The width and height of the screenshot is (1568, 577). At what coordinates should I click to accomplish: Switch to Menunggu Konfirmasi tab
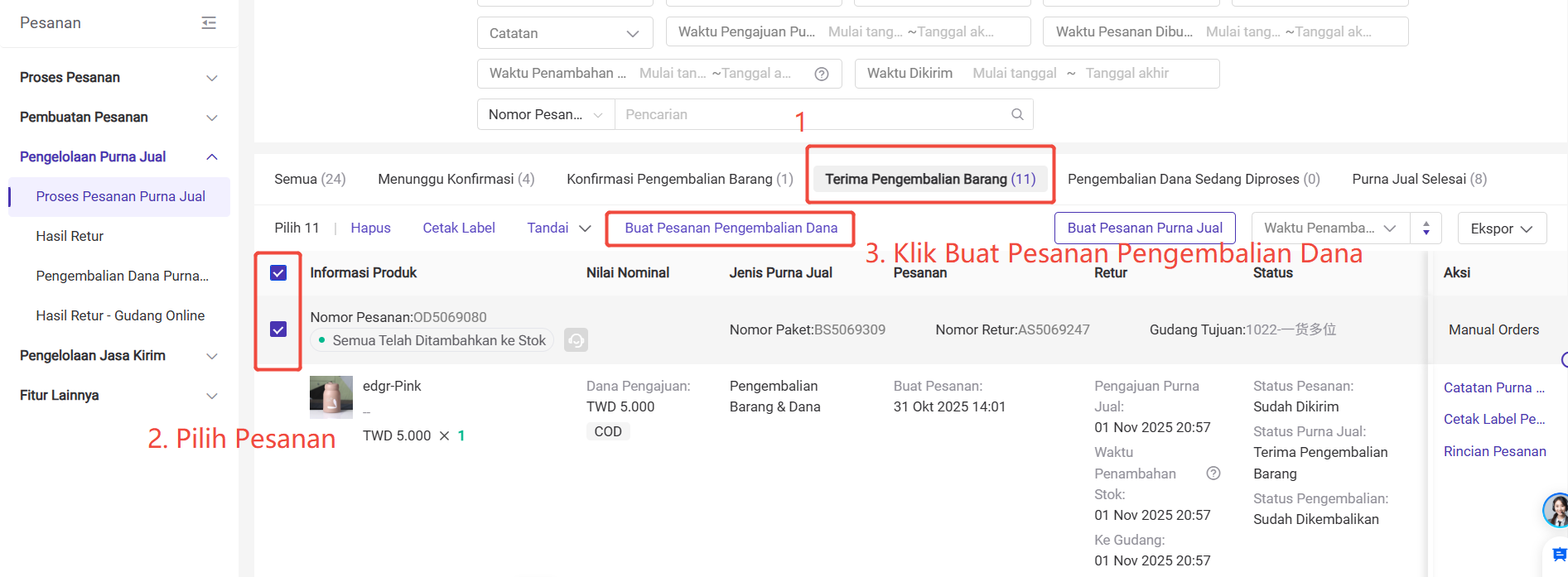[456, 179]
